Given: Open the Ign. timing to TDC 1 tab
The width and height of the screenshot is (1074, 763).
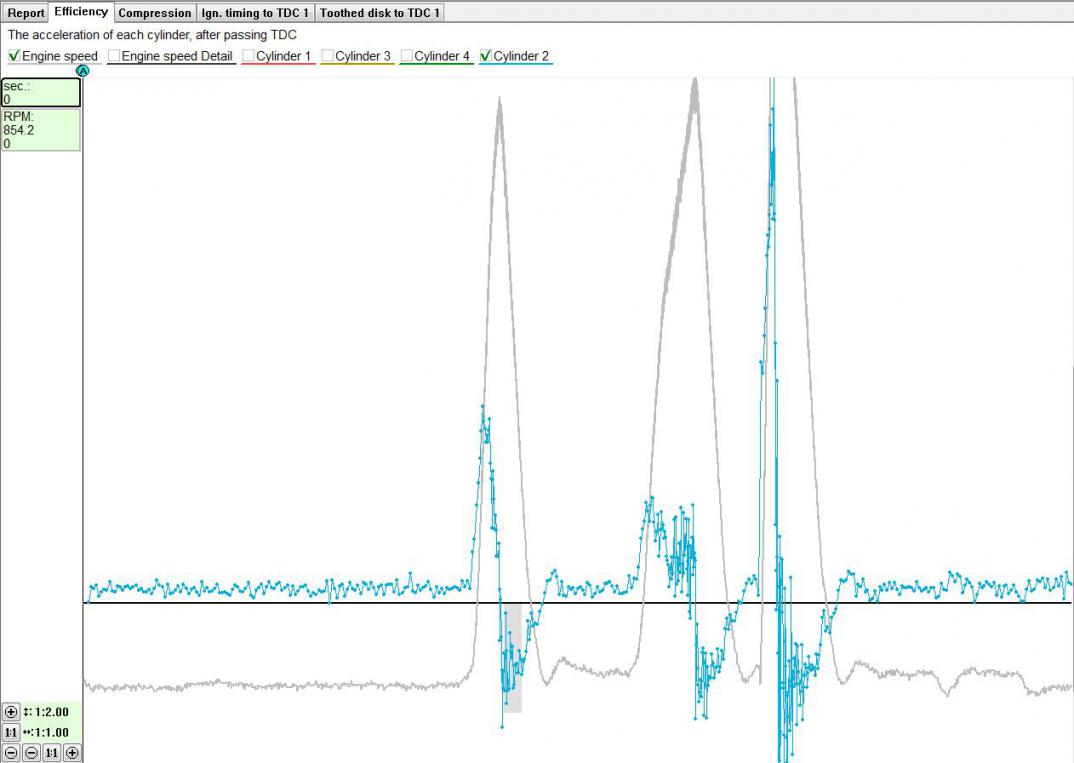Looking at the screenshot, I should click(x=255, y=13).
